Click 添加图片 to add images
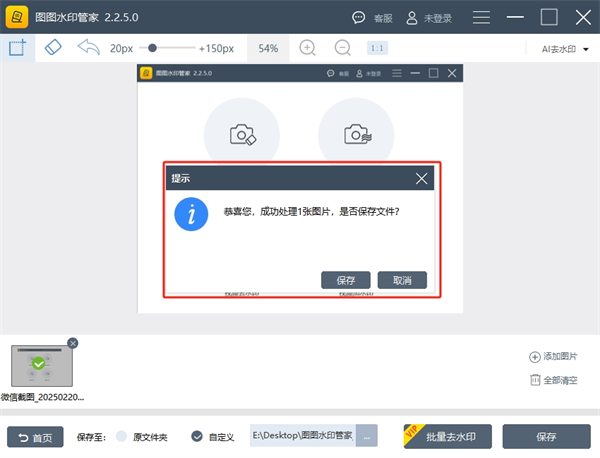Viewport: 600px width, 458px height. pos(553,357)
